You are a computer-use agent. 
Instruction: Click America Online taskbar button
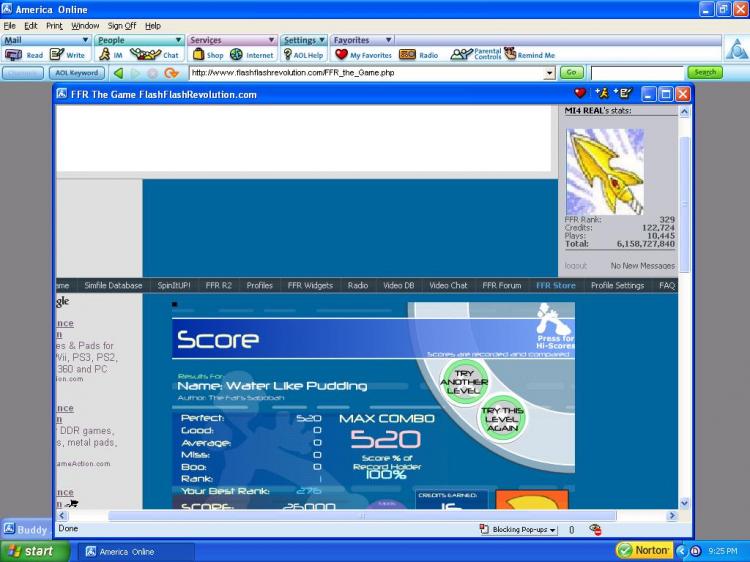(135, 551)
